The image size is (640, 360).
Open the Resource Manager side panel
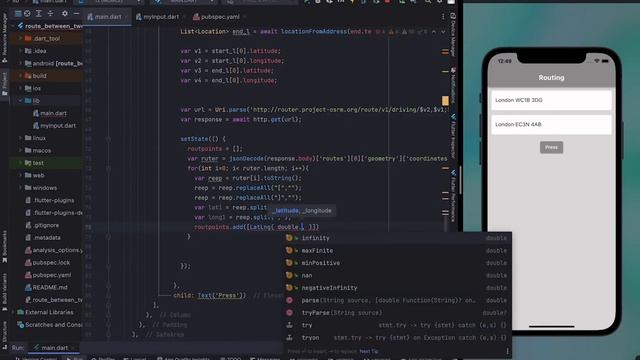pos(4,38)
